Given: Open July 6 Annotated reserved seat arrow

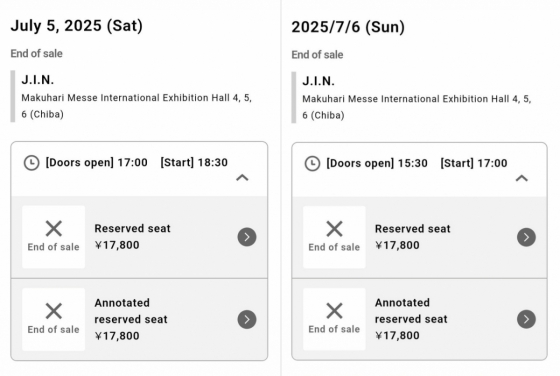Looking at the screenshot, I should point(526,319).
